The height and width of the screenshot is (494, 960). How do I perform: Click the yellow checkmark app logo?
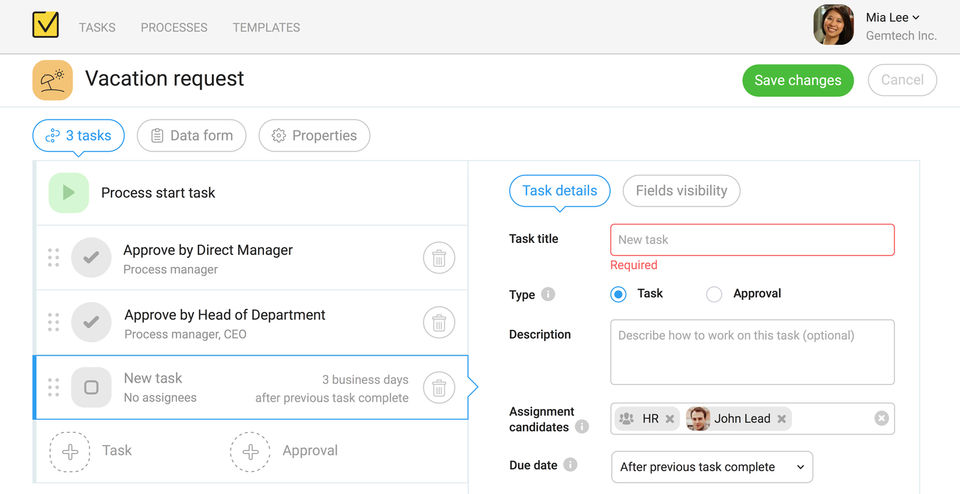(x=46, y=25)
